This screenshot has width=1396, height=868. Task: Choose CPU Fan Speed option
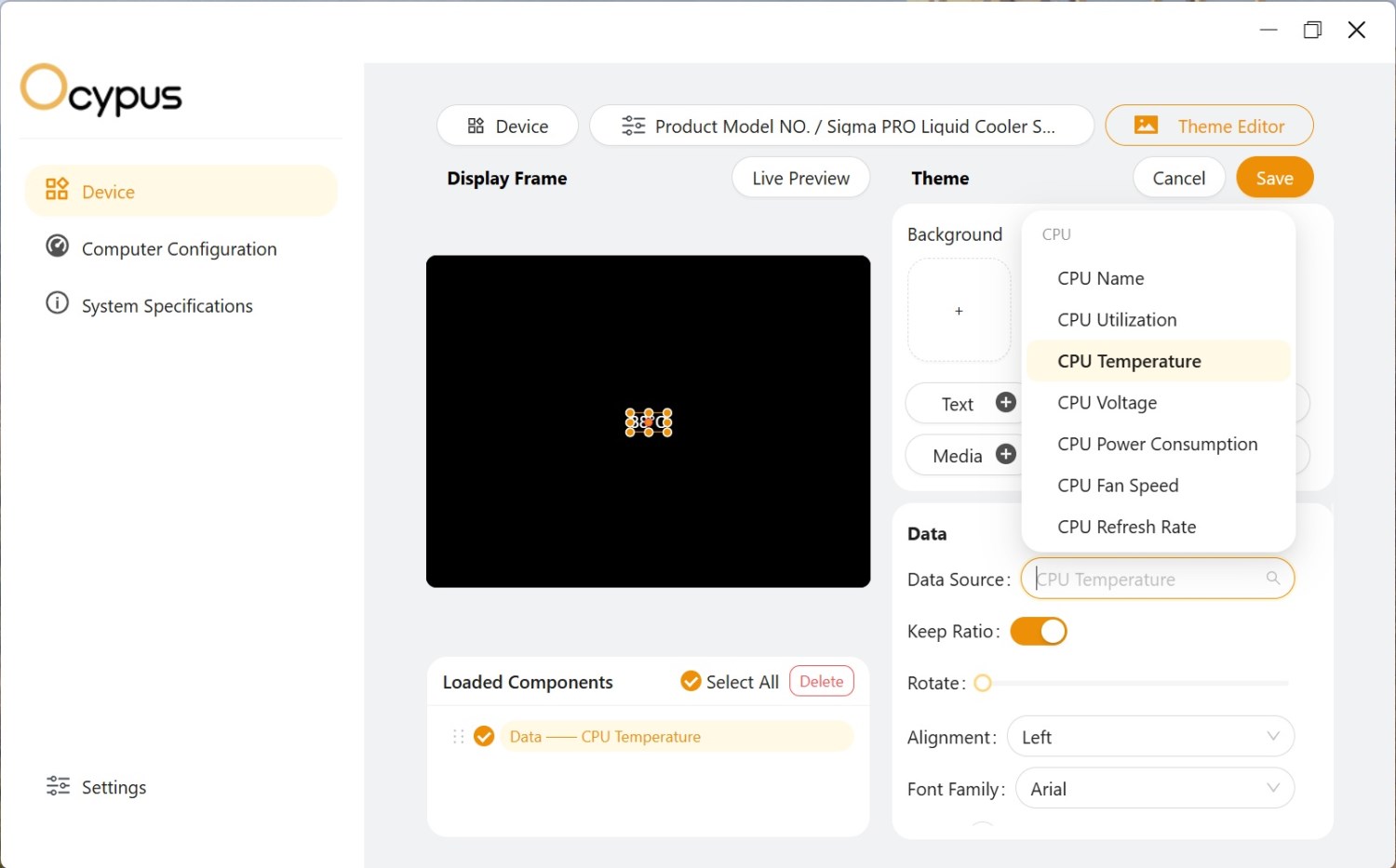pyautogui.click(x=1118, y=486)
